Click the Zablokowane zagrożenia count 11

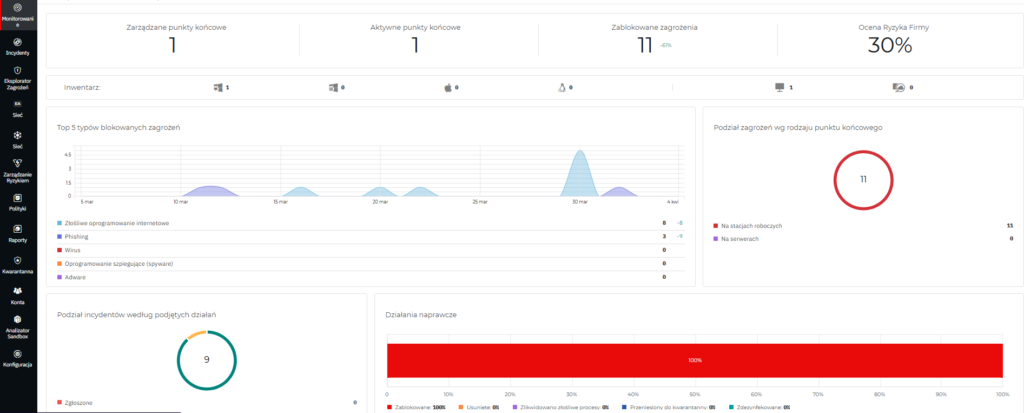[645, 44]
